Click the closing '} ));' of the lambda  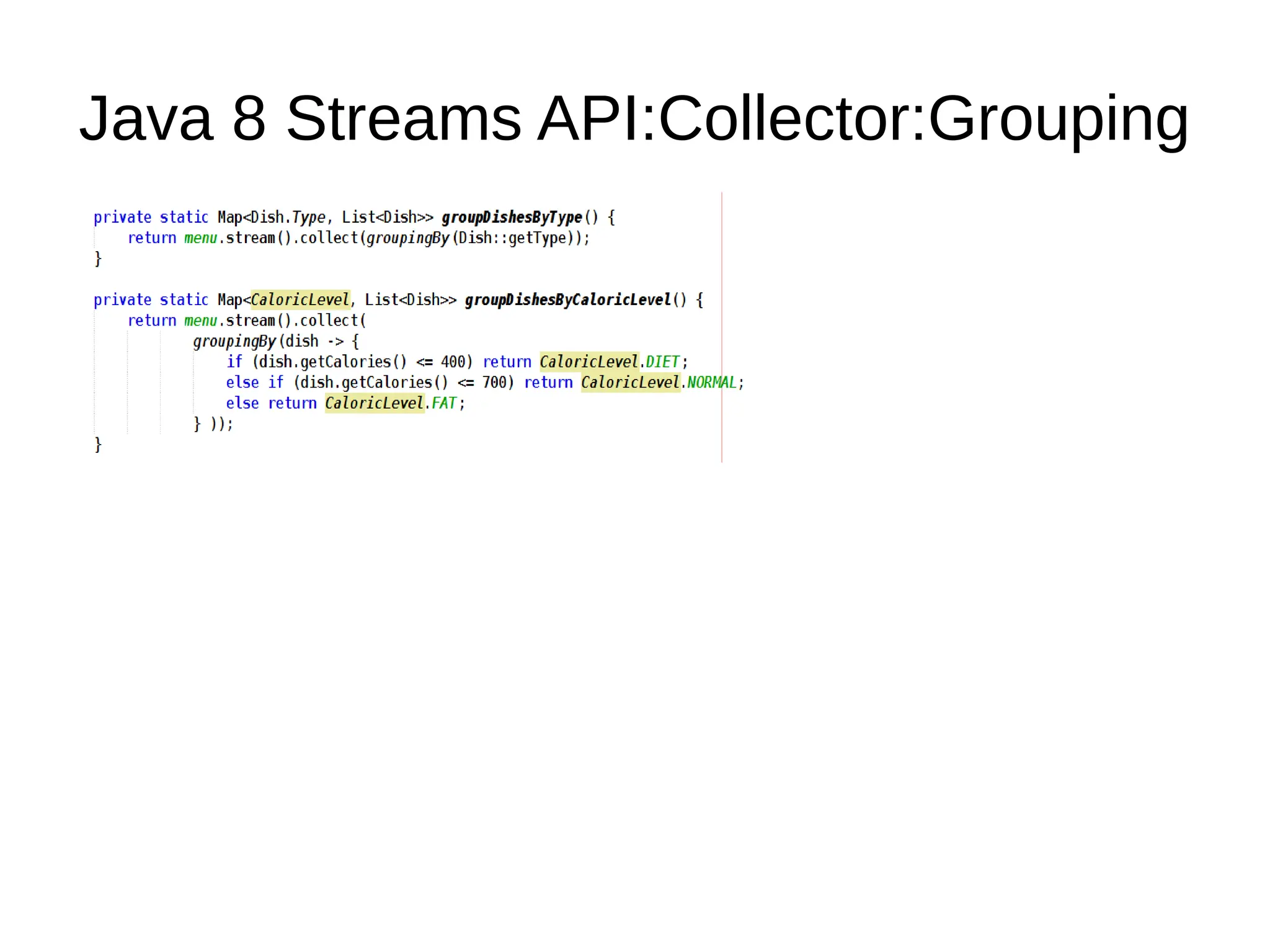coord(213,424)
